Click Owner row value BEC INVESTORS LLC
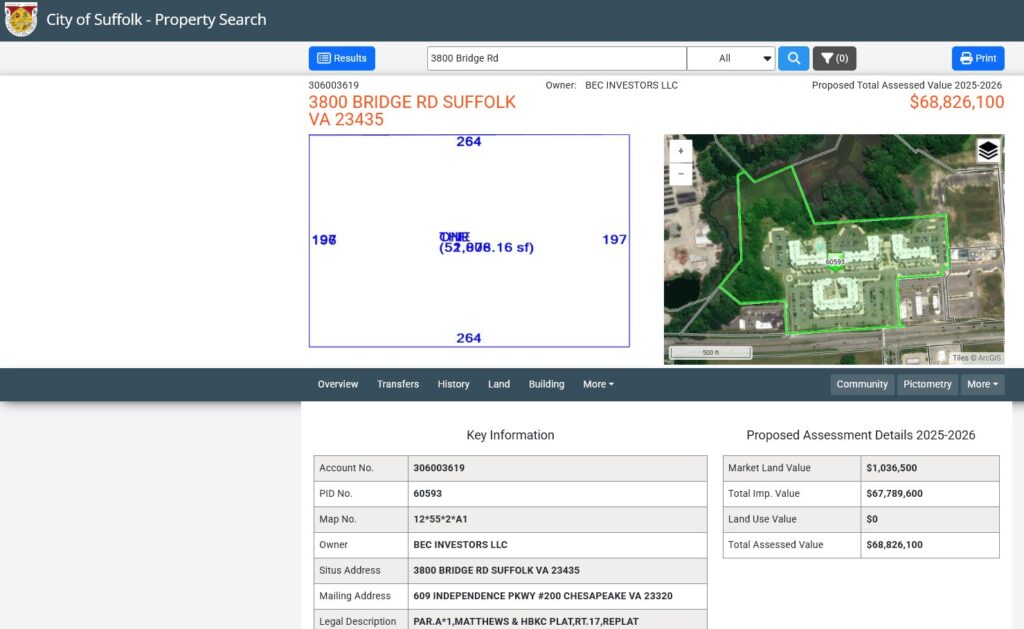The image size is (1024, 629). tap(460, 545)
